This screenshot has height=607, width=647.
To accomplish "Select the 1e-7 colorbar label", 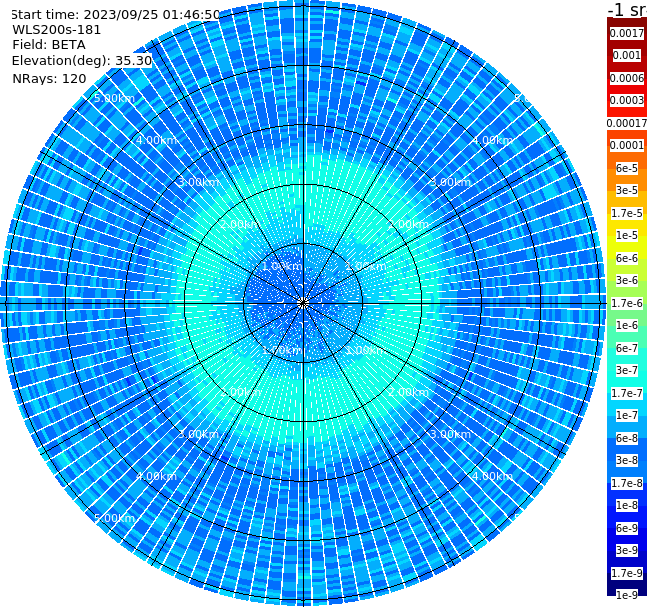I will pyautogui.click(x=627, y=415).
